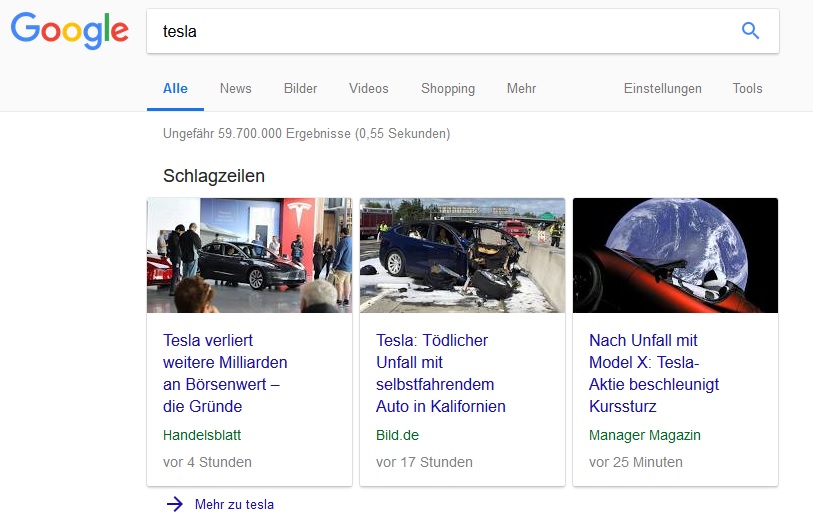Click the arrow icon beside Mehr zu tesla
The width and height of the screenshot is (813, 526).
175,504
